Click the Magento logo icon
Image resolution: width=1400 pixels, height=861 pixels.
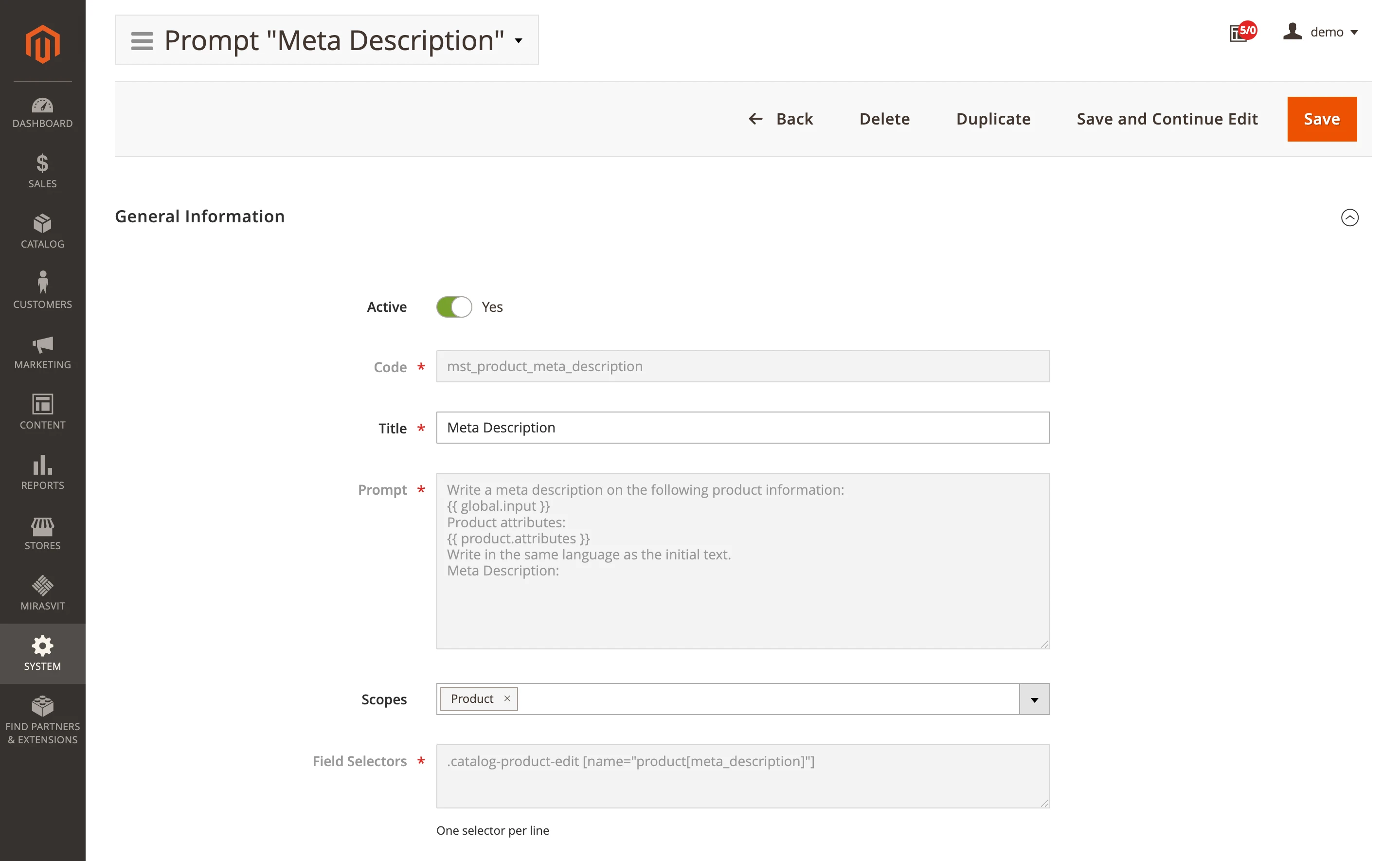tap(43, 44)
